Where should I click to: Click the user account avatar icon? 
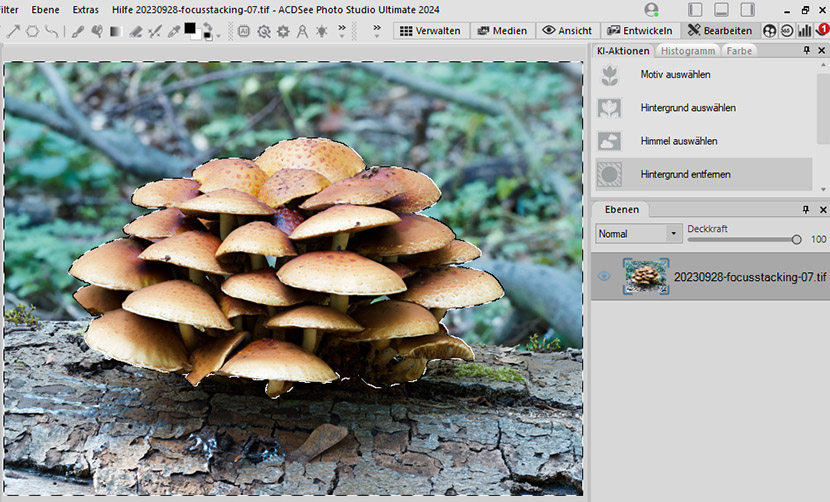click(x=652, y=9)
